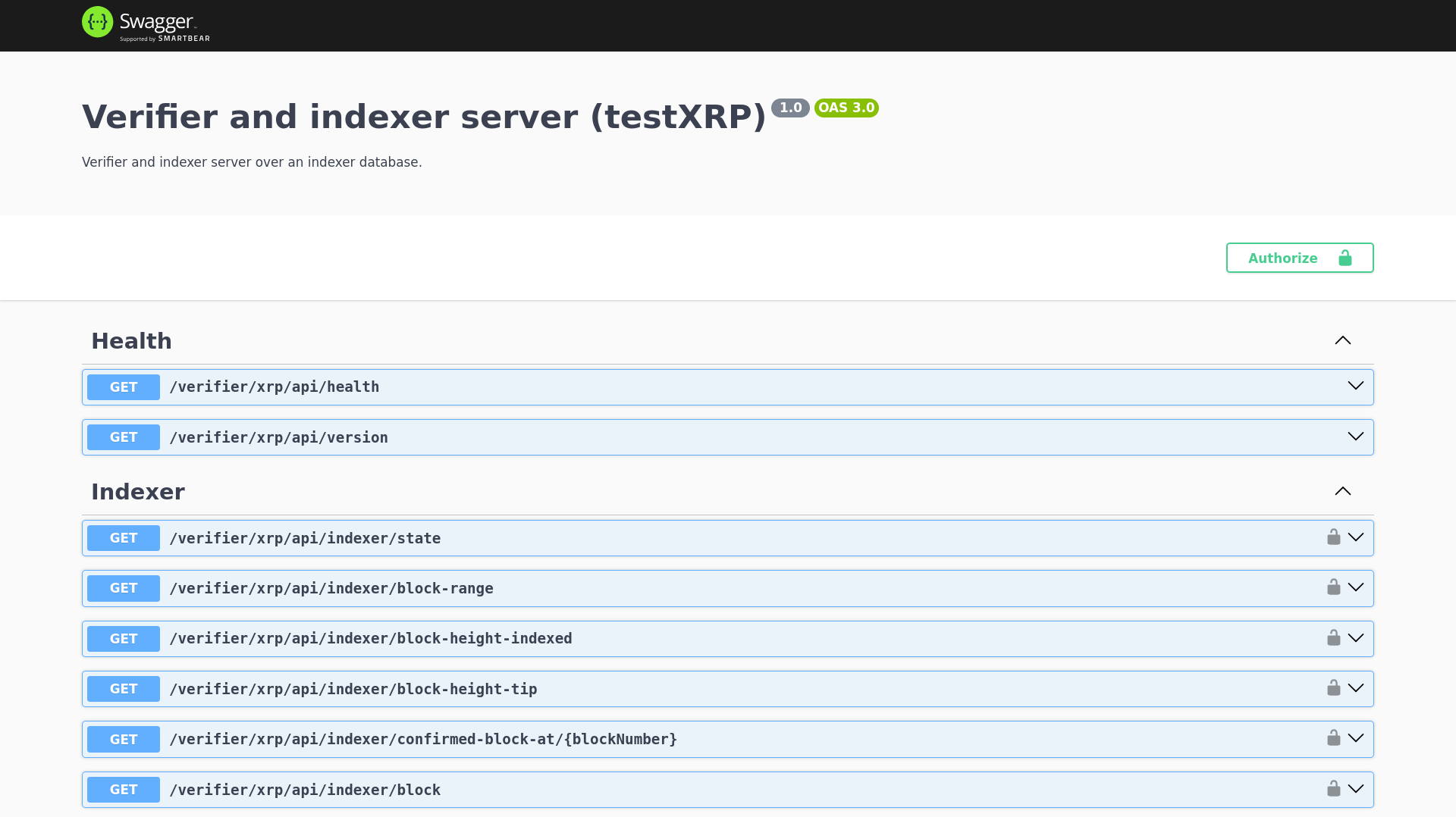Expand the /verifier/xrp/api/version endpoint
The height and width of the screenshot is (817, 1456).
(x=1356, y=437)
